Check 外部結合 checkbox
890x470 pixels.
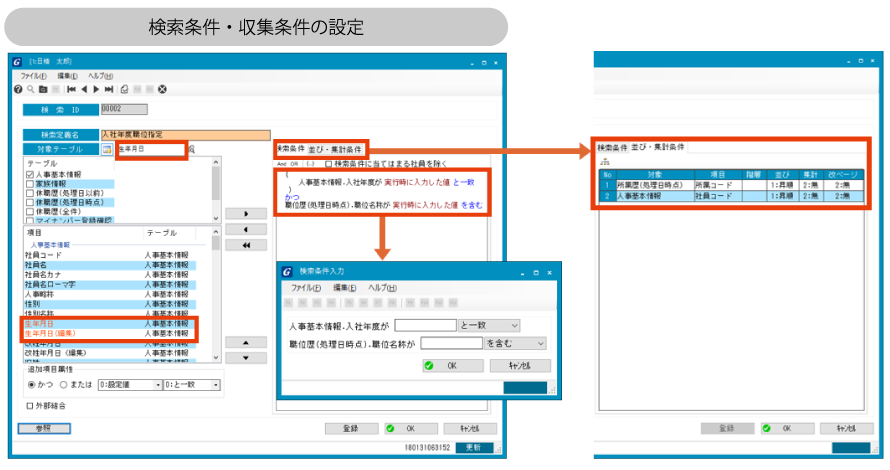click(30, 406)
